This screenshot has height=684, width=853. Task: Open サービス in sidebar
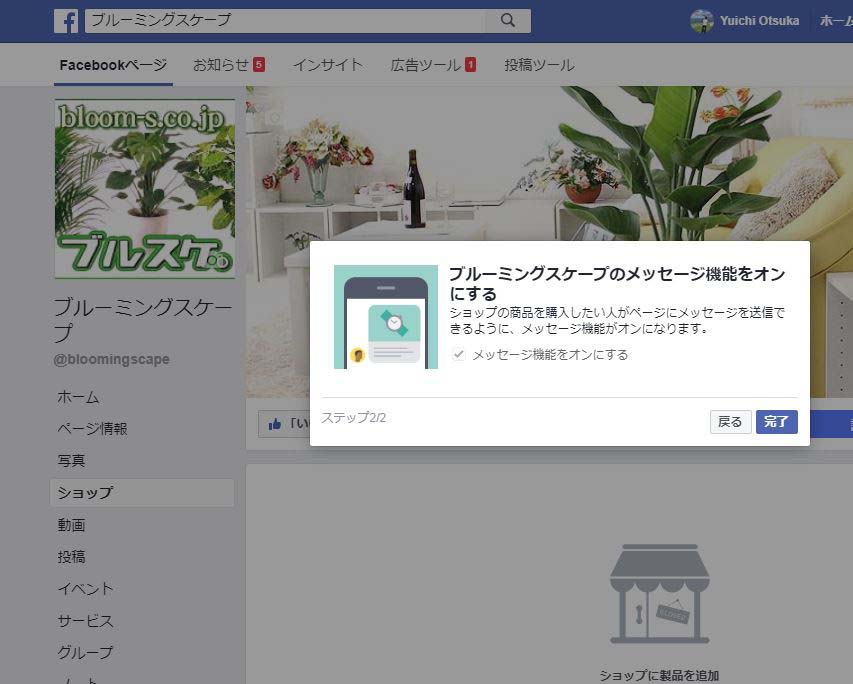click(85, 620)
